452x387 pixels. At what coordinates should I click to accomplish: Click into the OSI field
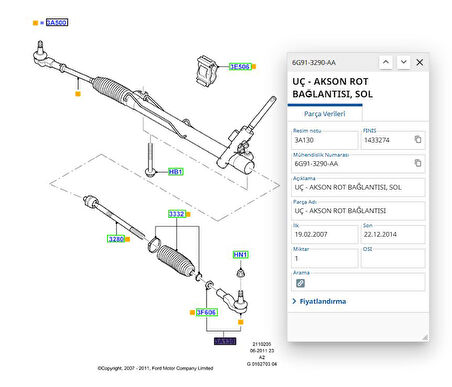pos(393,258)
